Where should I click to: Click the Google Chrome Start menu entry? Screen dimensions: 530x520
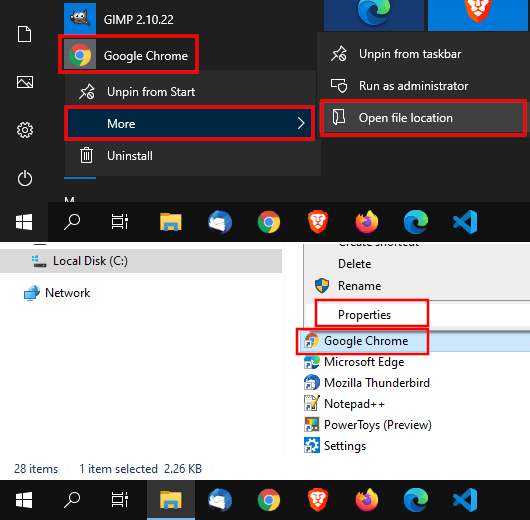(128, 55)
